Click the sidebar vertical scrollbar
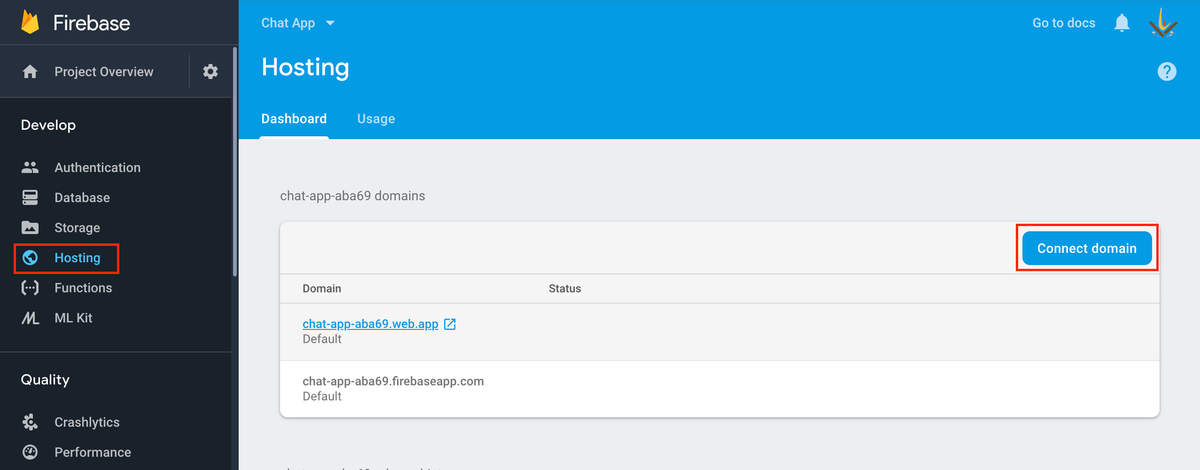The image size is (1200, 470). click(x=235, y=160)
